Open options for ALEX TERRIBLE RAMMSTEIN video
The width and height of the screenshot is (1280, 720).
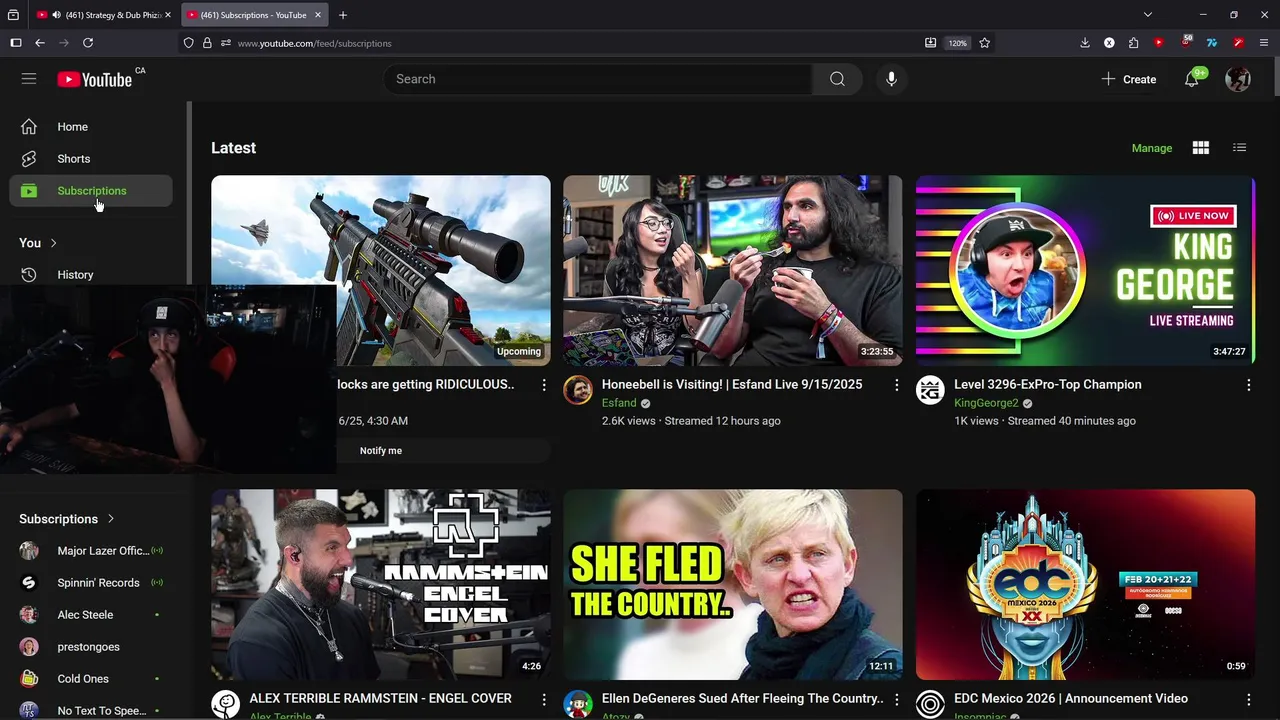point(544,699)
